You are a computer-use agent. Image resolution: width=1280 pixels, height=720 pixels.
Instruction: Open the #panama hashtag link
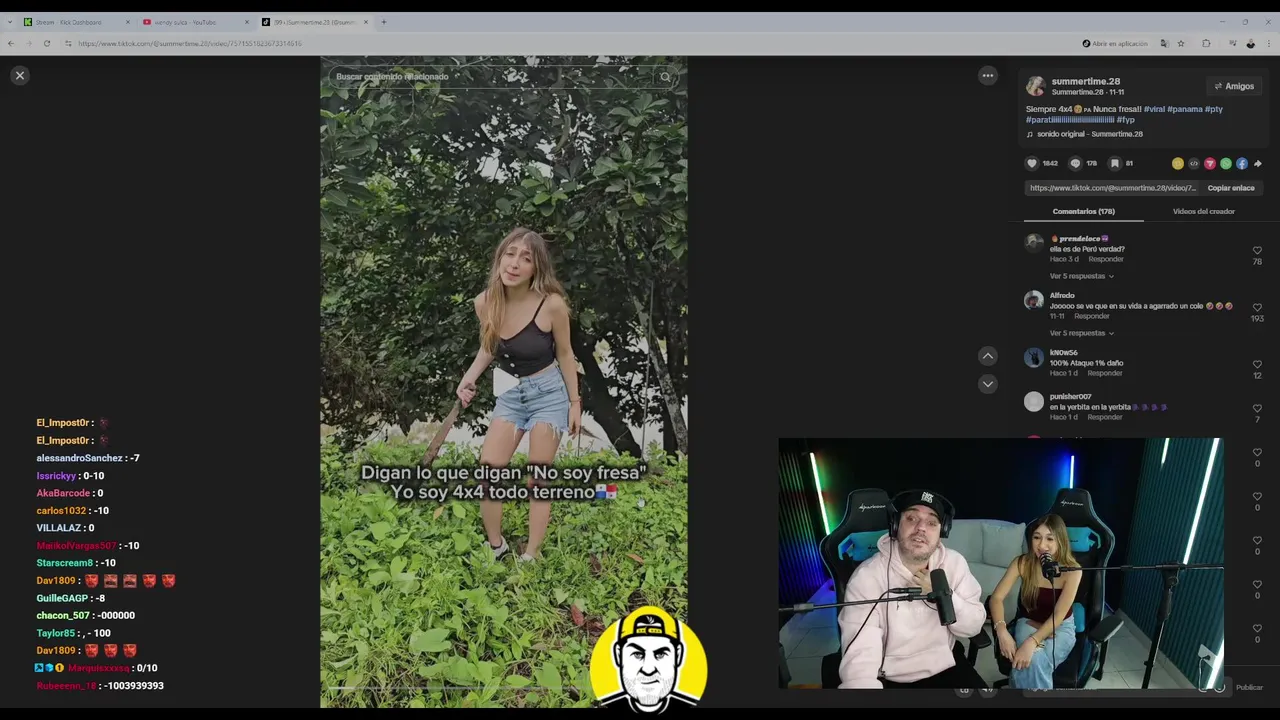1184,109
